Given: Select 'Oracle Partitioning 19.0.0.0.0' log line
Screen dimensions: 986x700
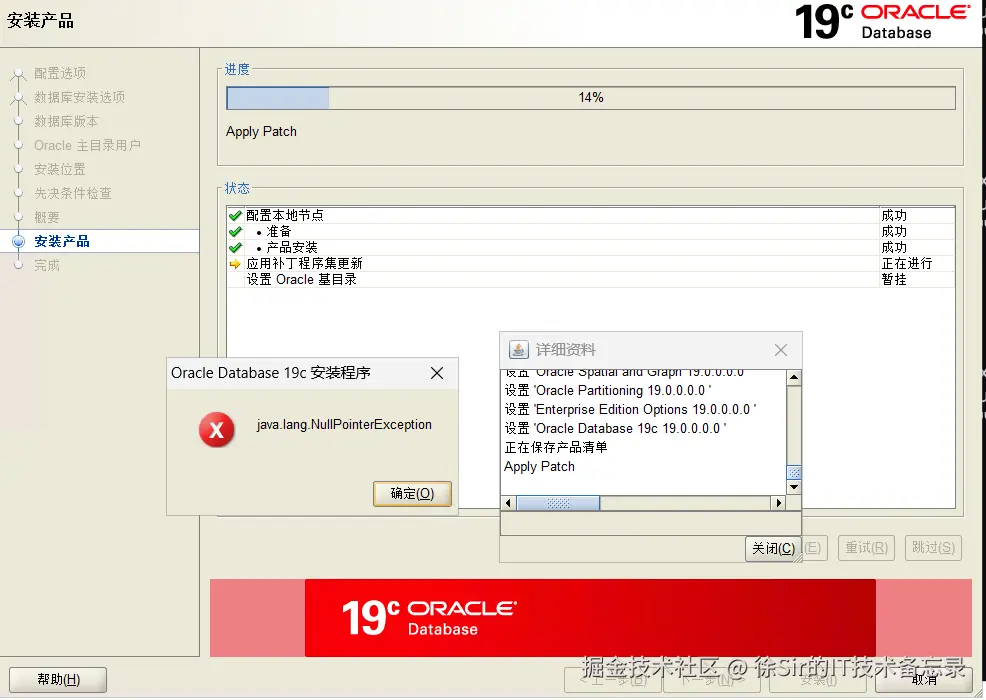Looking at the screenshot, I should [x=608, y=391].
